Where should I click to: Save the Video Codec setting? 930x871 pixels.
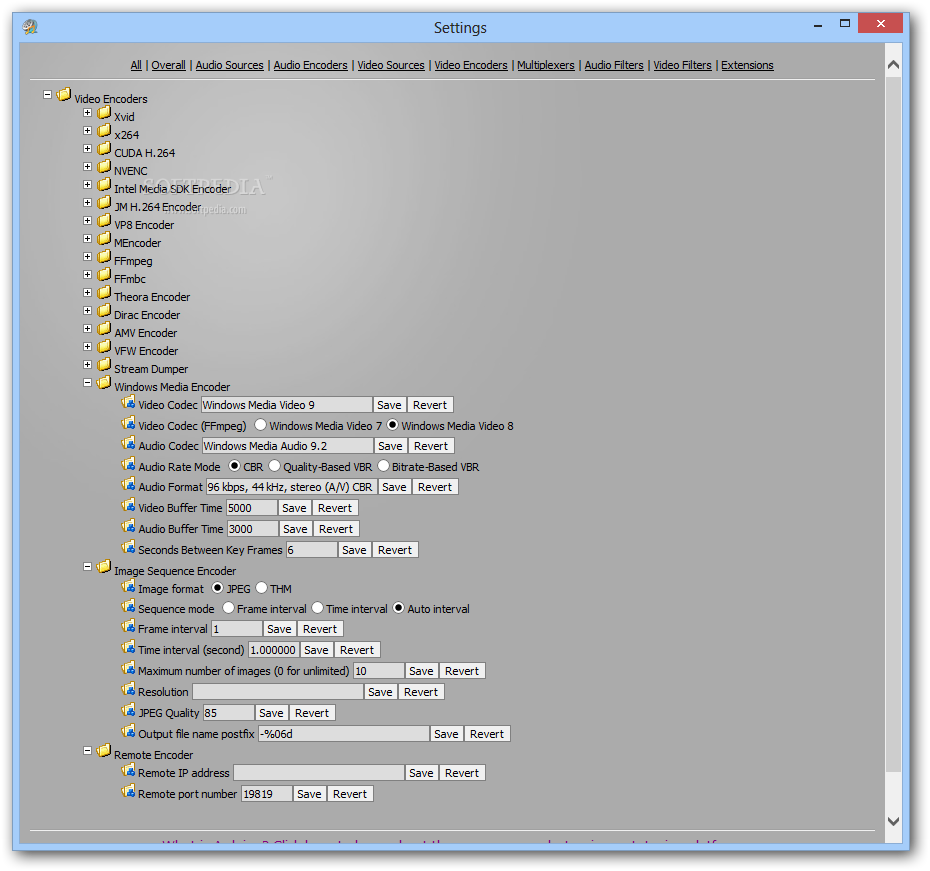(389, 405)
